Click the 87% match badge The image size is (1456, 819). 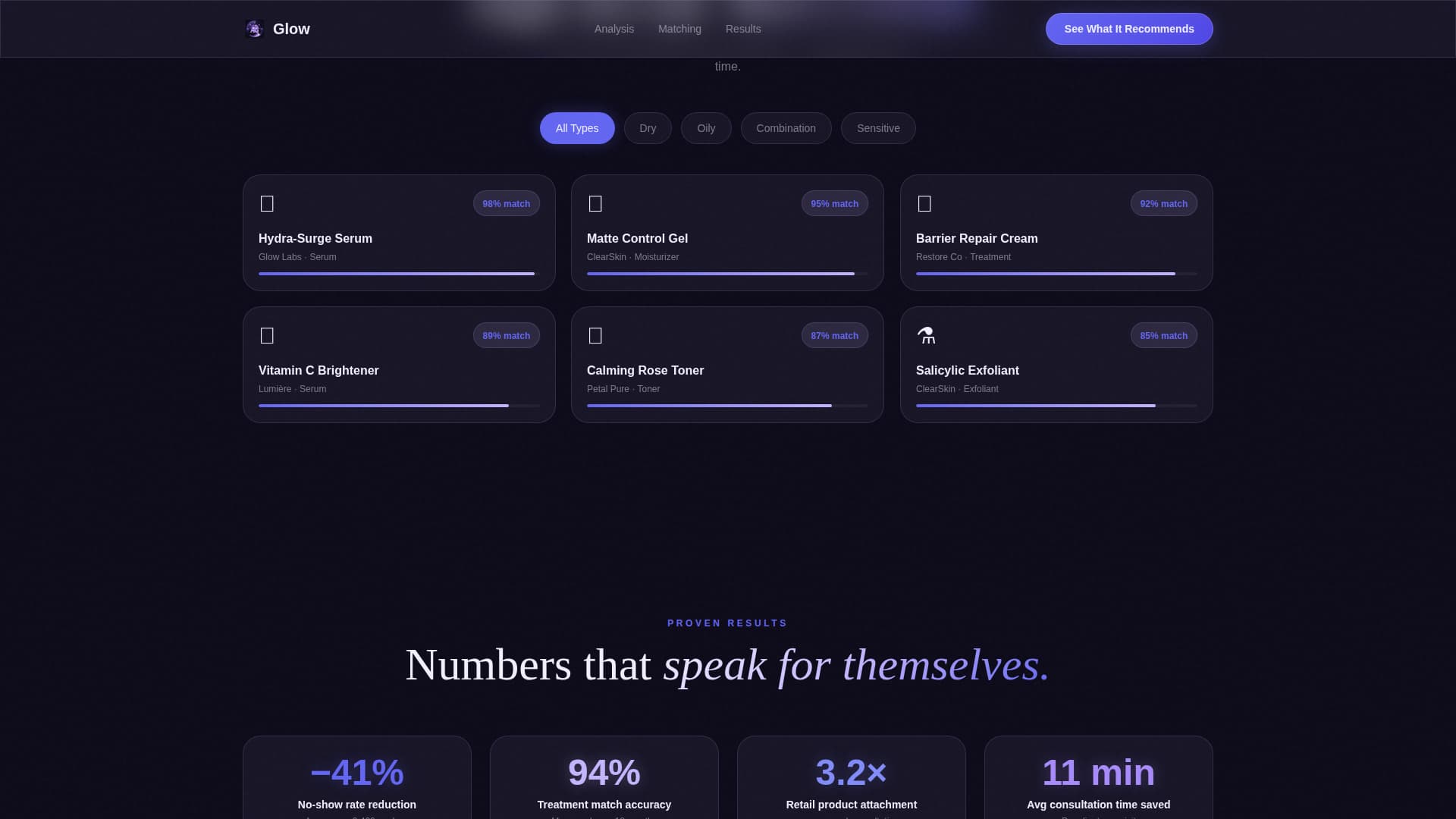[835, 335]
